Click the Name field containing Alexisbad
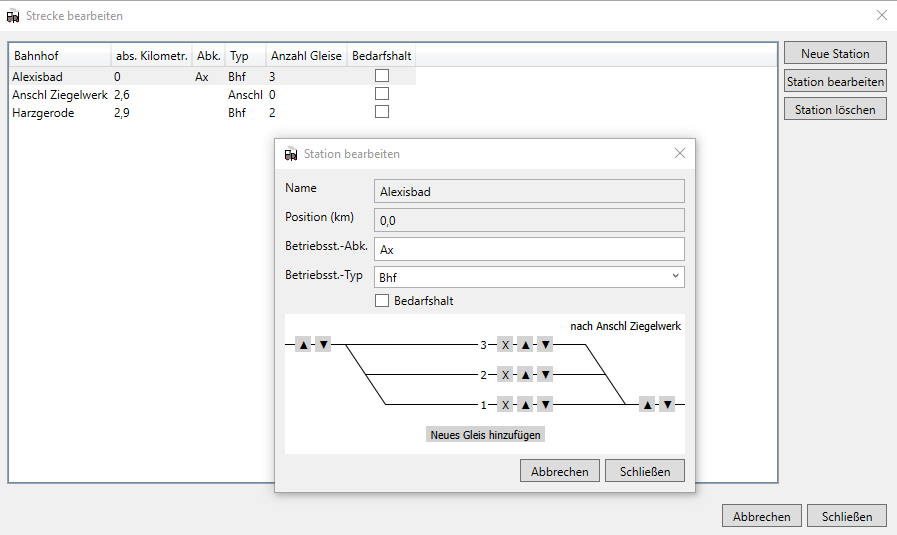Image resolution: width=897 pixels, height=535 pixels. [x=529, y=191]
